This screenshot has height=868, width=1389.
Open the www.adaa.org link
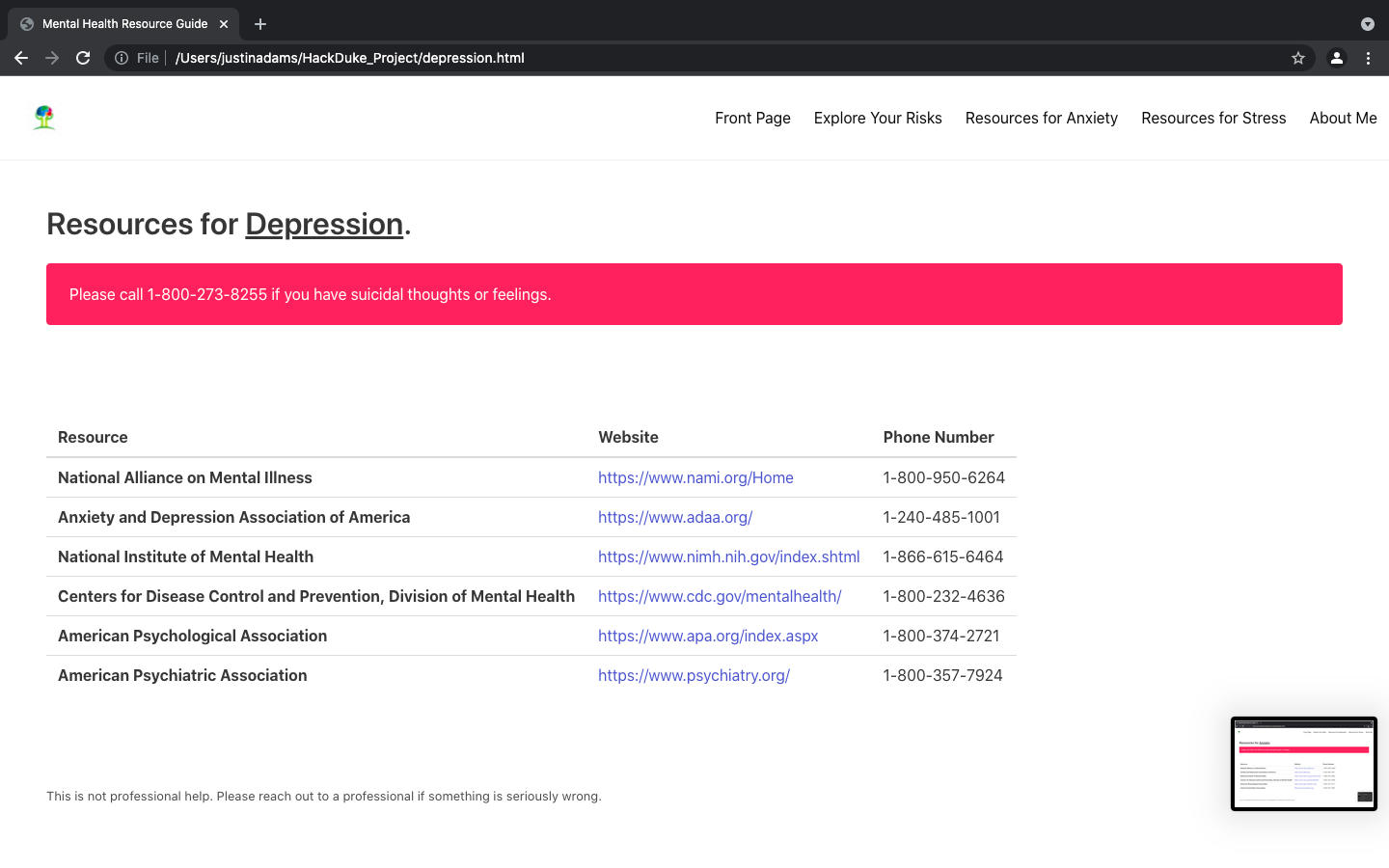point(675,517)
